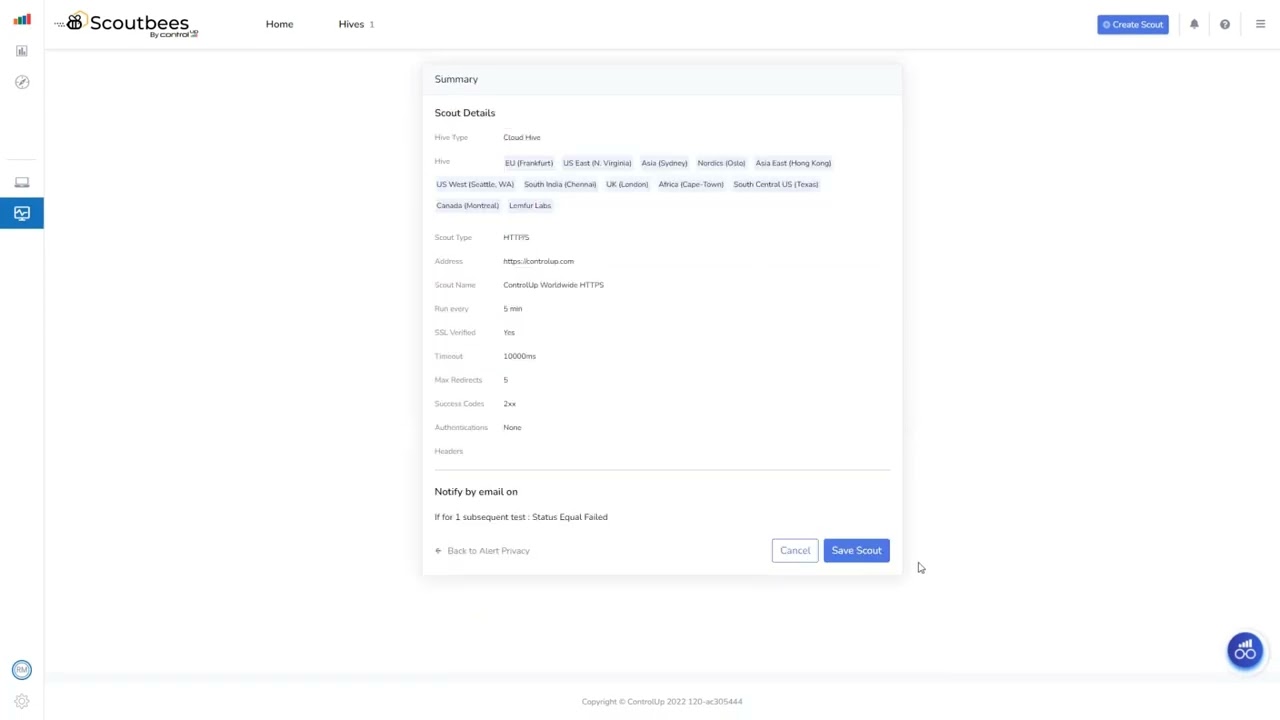Open the Hives tab
1280x720 pixels.
351,24
